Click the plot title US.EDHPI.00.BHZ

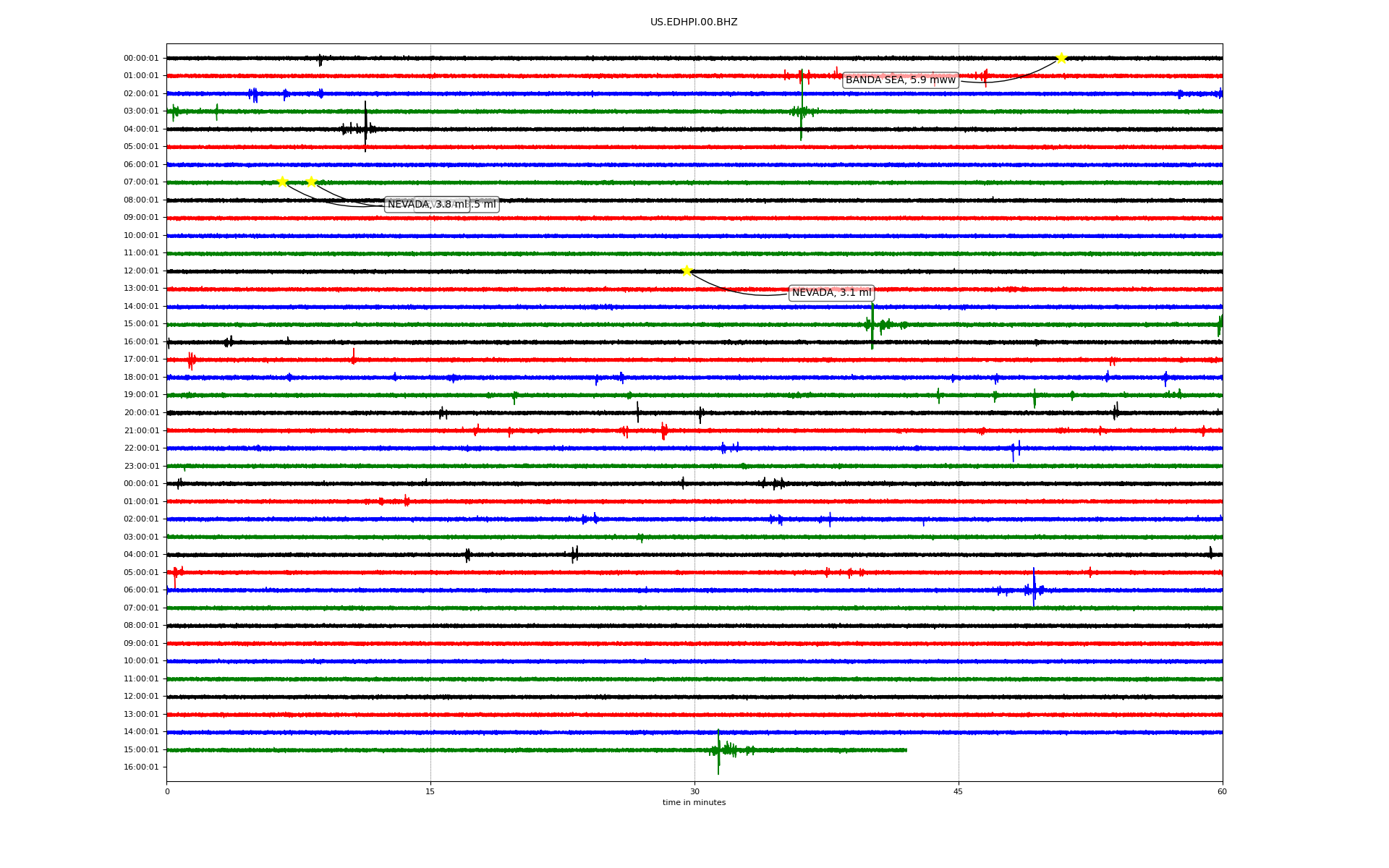(694, 22)
